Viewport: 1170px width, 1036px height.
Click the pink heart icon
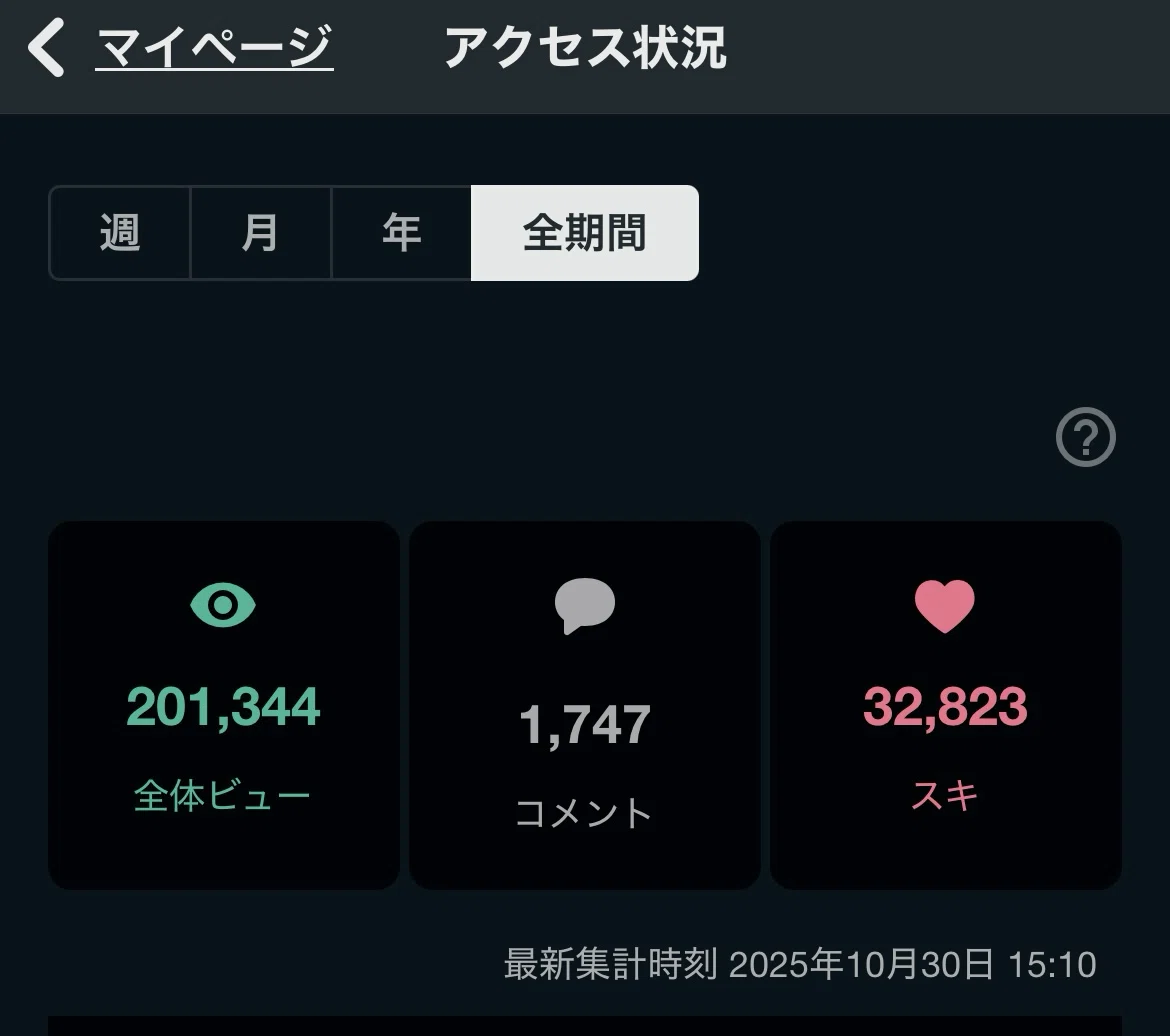tap(945, 606)
